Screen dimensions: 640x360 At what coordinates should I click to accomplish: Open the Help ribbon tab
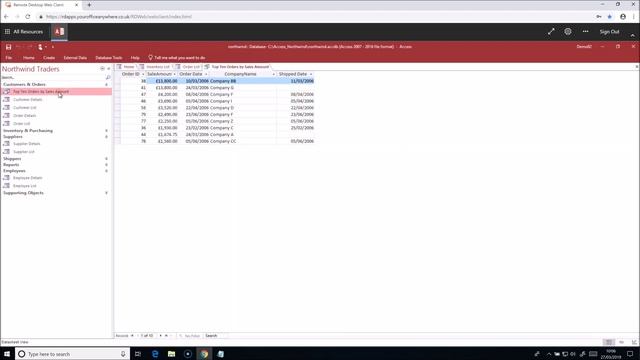click(x=135, y=58)
